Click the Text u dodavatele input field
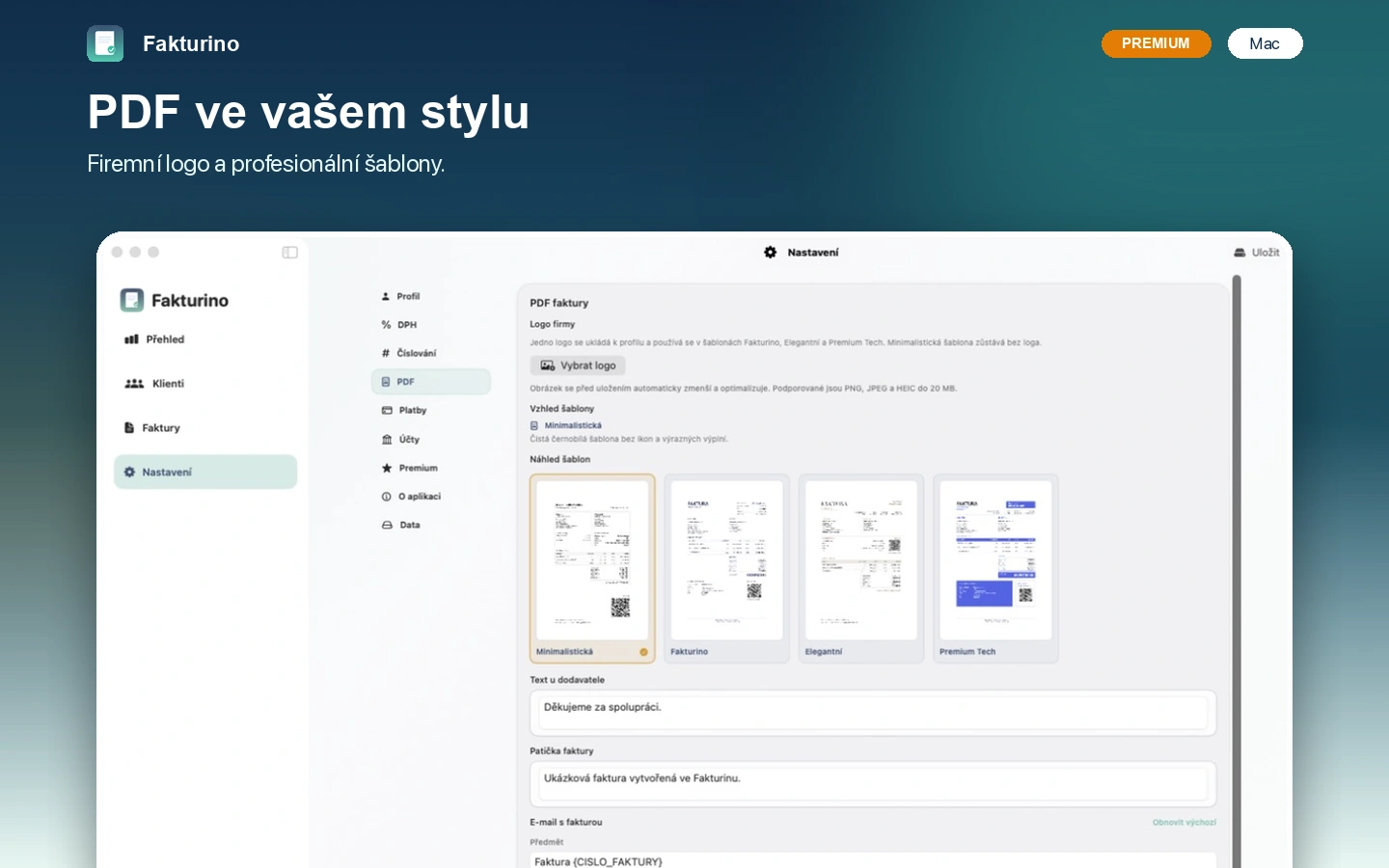 tap(873, 713)
